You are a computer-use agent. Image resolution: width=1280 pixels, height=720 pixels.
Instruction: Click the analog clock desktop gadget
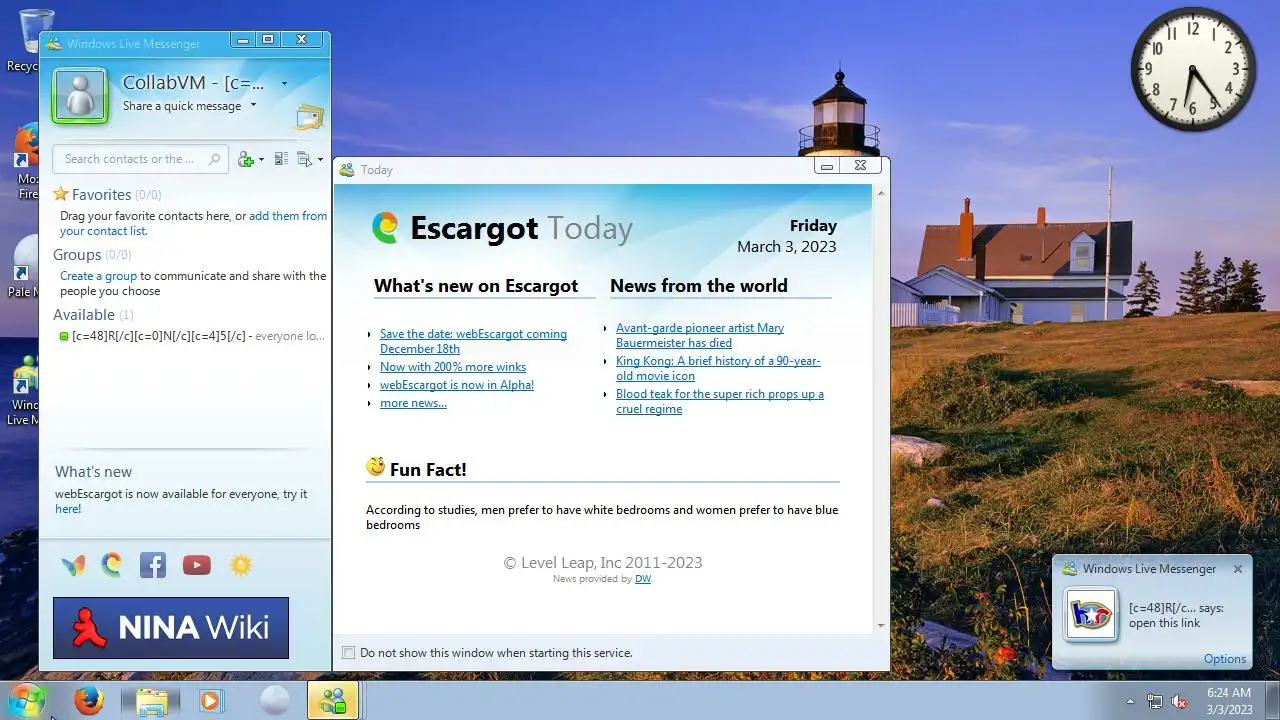click(x=1193, y=69)
